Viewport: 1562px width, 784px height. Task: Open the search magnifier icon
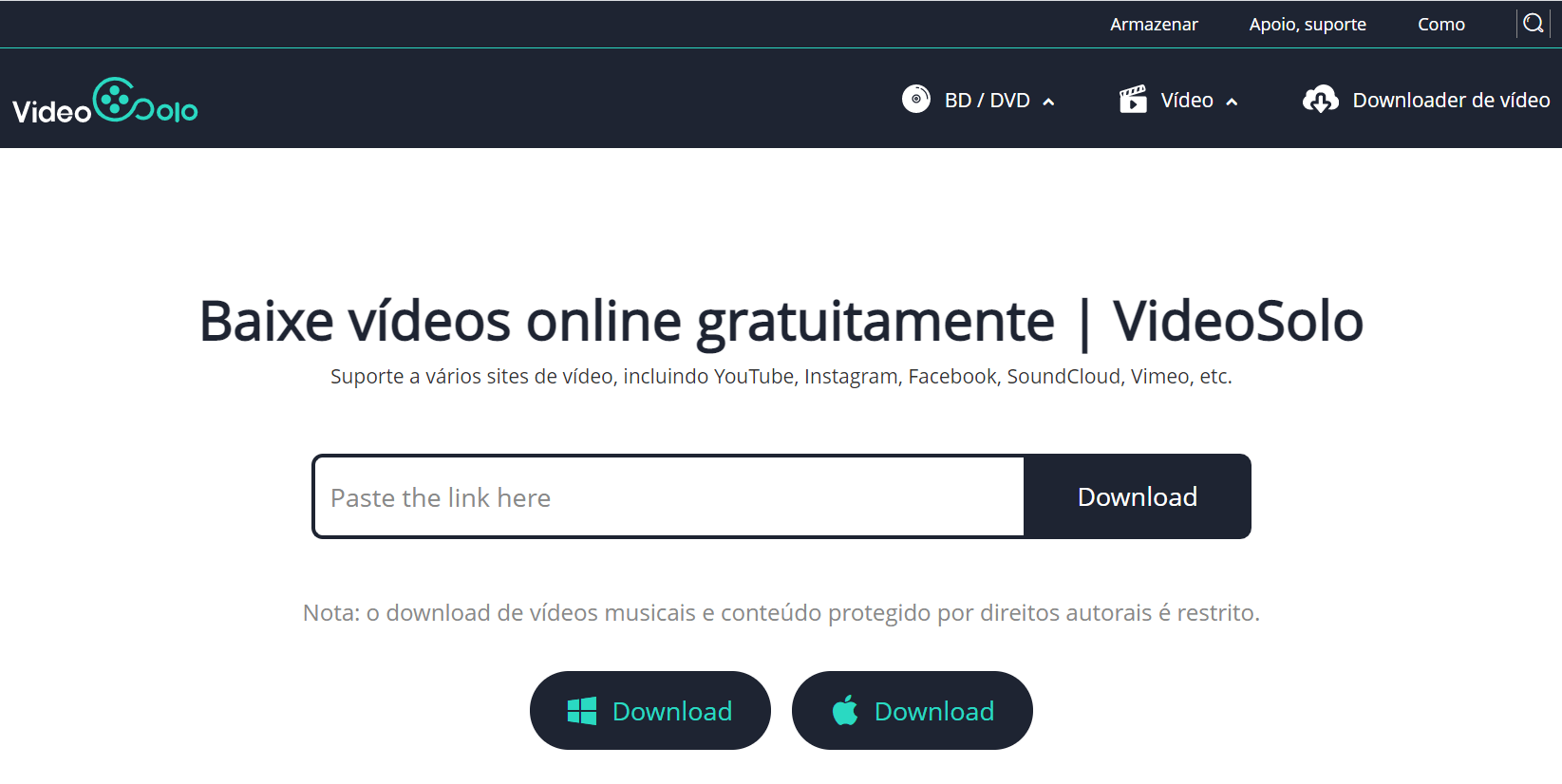pos(1534,24)
